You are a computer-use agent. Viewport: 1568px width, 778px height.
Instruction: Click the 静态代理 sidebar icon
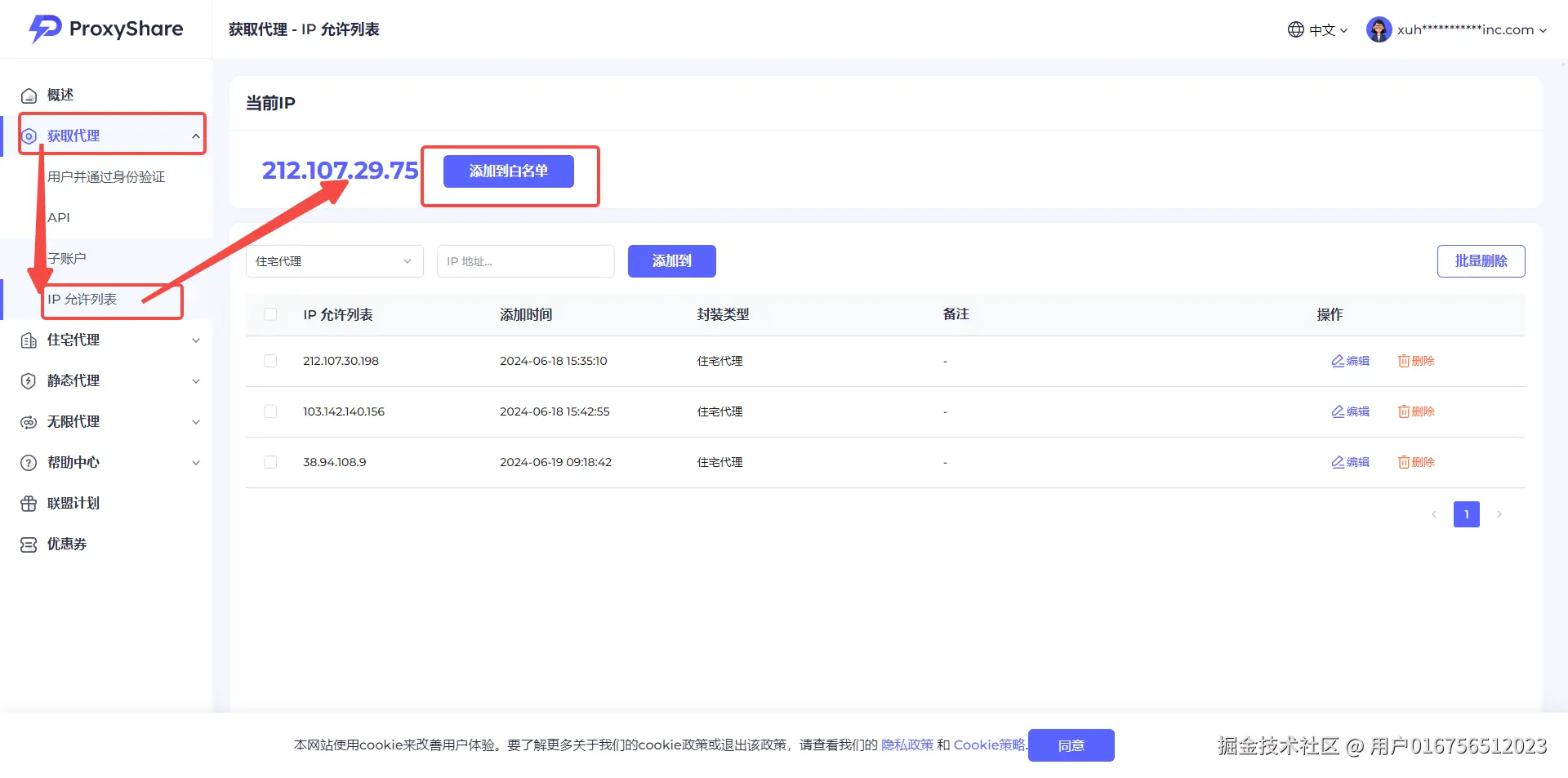[x=29, y=381]
